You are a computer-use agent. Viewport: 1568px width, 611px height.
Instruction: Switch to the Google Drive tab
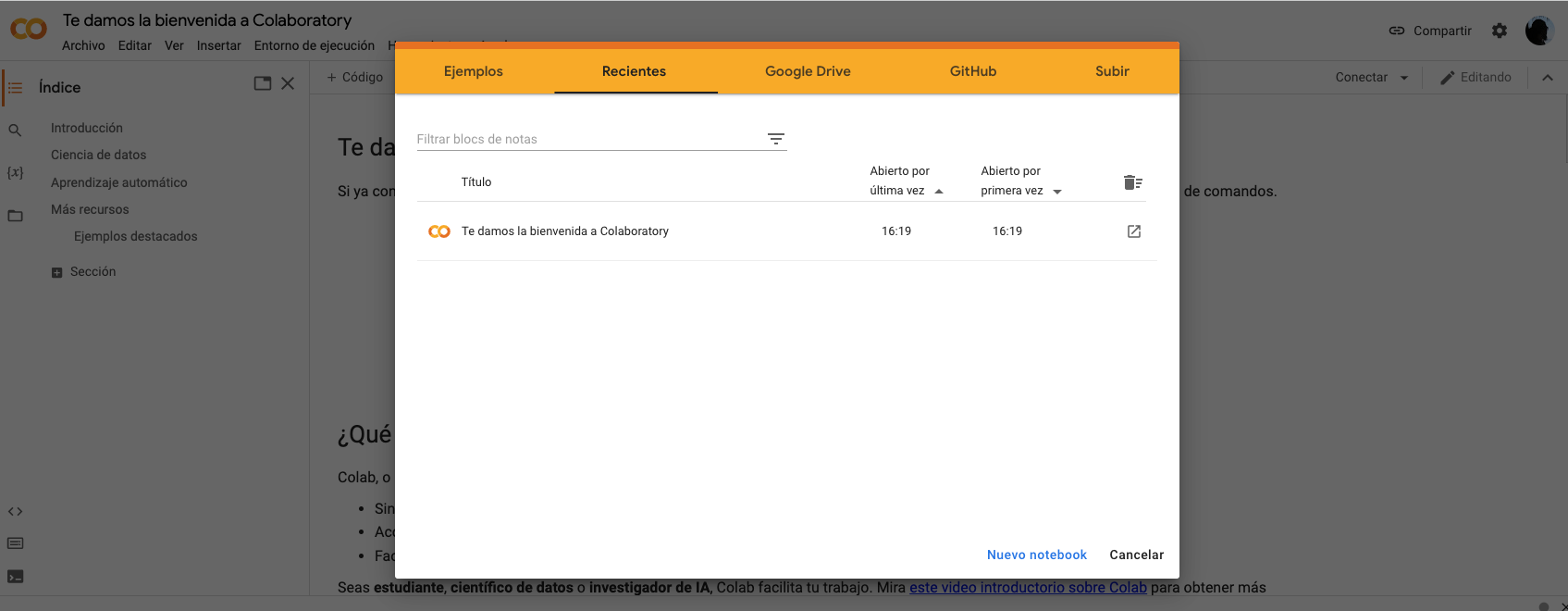[x=808, y=71]
